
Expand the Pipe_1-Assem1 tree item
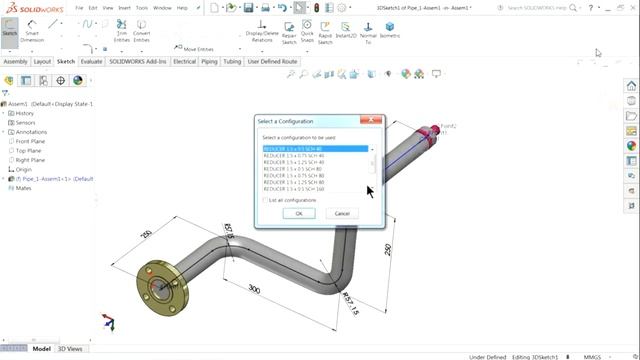point(4,179)
